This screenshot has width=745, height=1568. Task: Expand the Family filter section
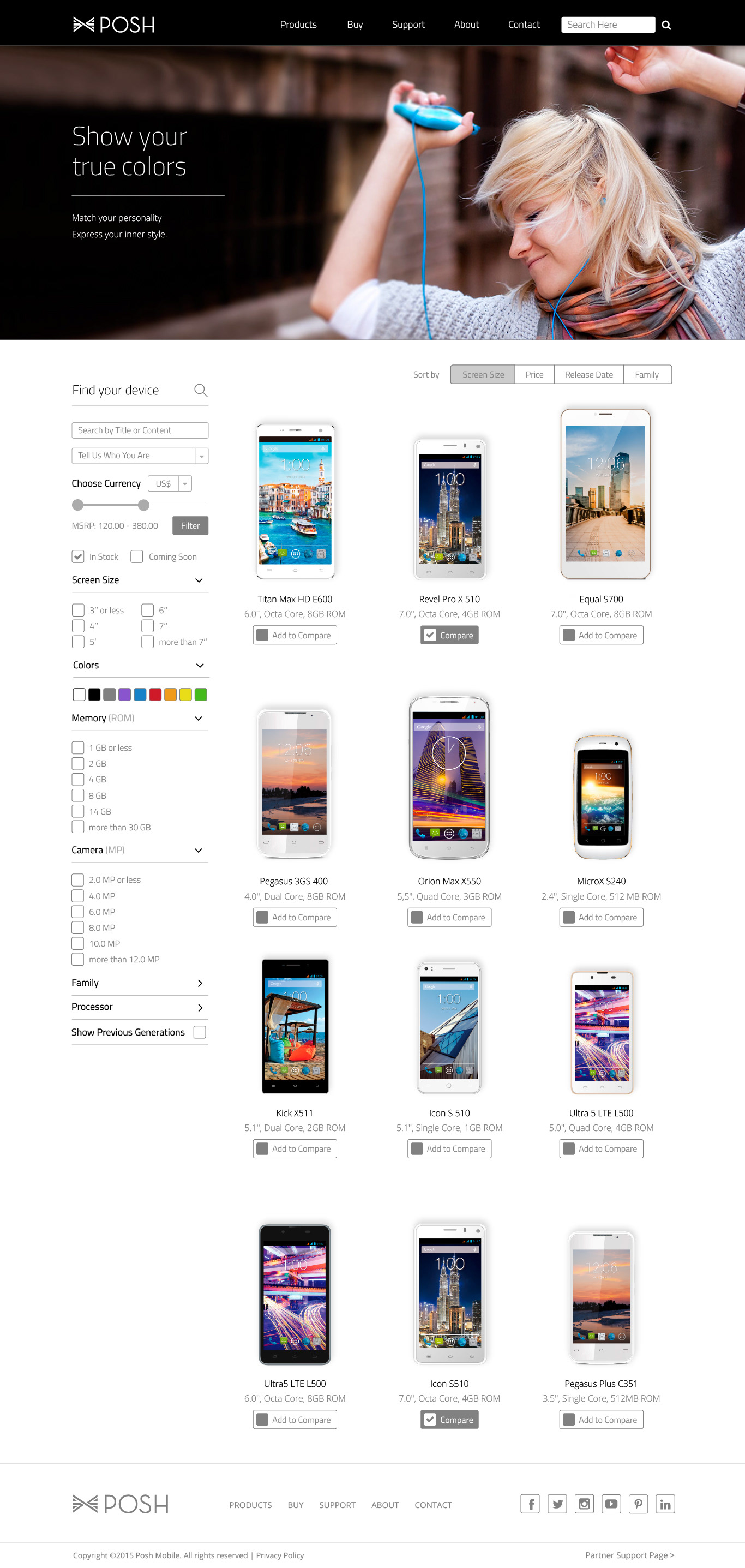tap(140, 983)
